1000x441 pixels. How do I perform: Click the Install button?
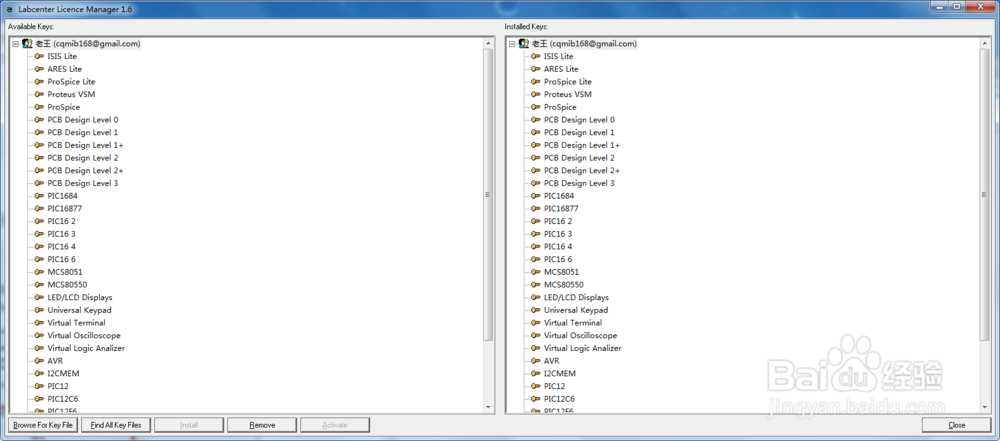tap(189, 425)
